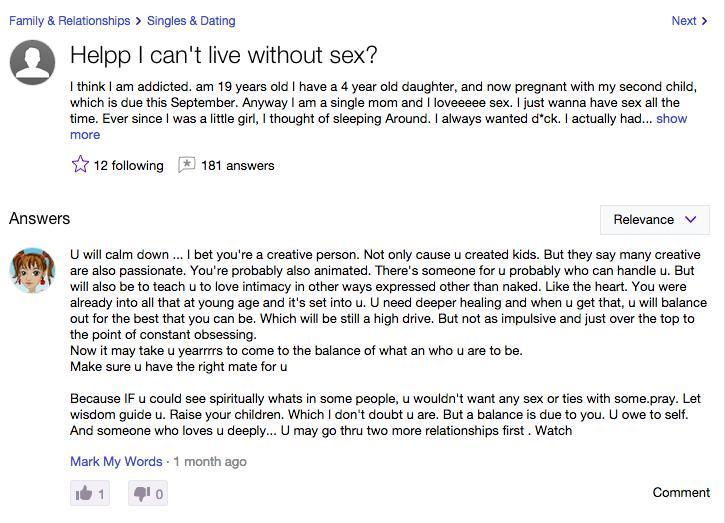Click the question title heading
Screen dimensions: 725x523
coord(223,55)
